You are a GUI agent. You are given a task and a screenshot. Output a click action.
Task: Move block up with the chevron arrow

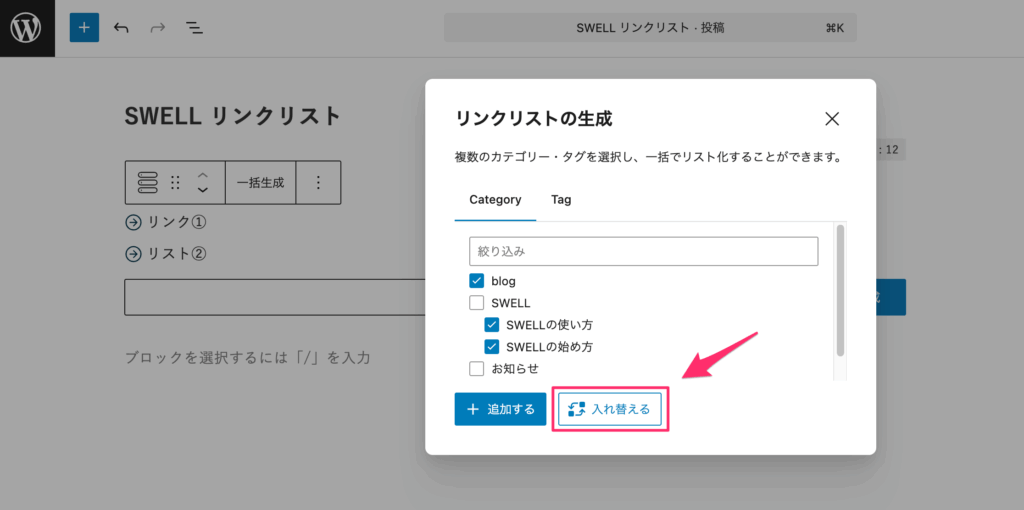point(203,175)
